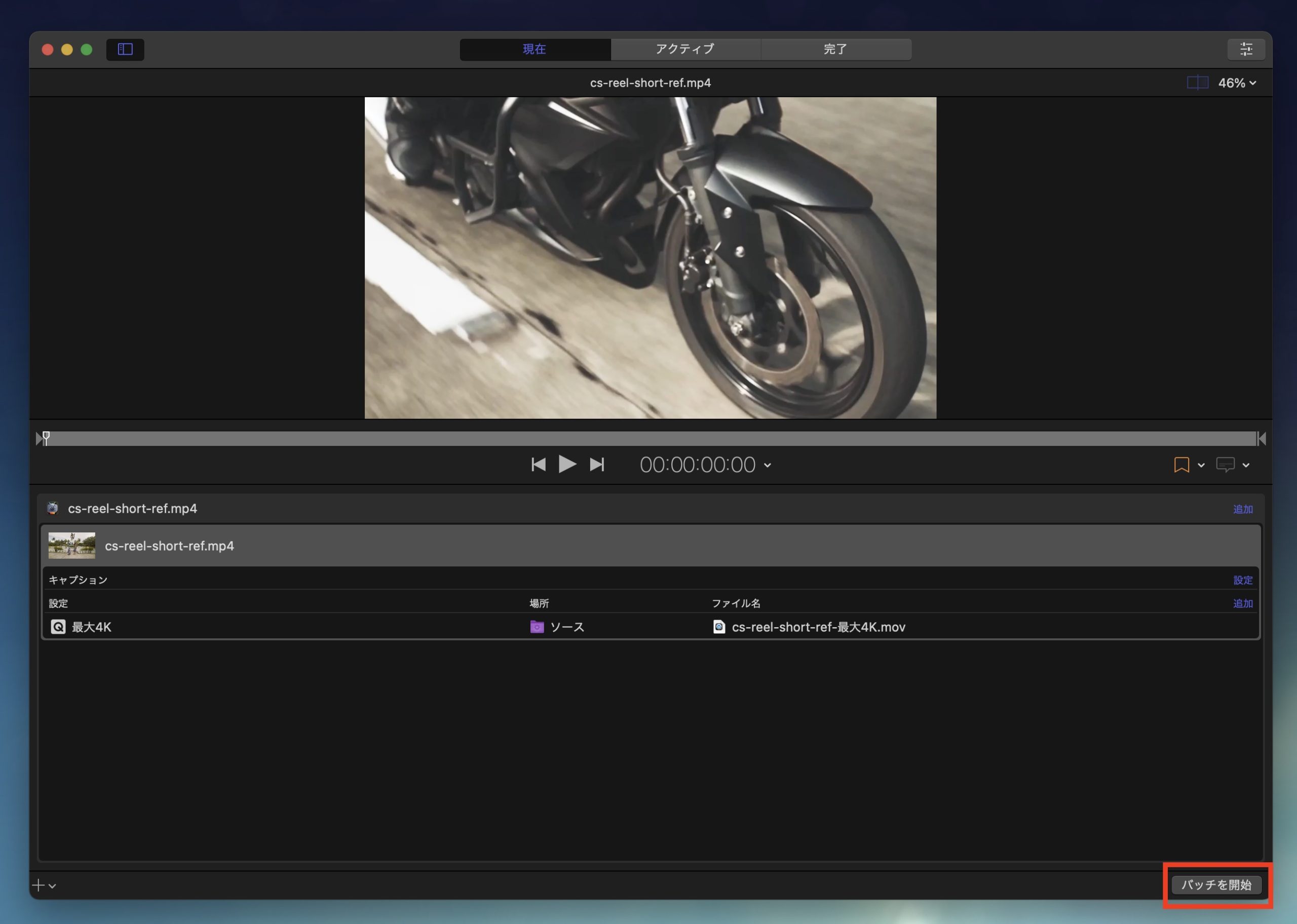
Task: Click the 最大4K QuickTime setting icon
Action: tap(58, 627)
